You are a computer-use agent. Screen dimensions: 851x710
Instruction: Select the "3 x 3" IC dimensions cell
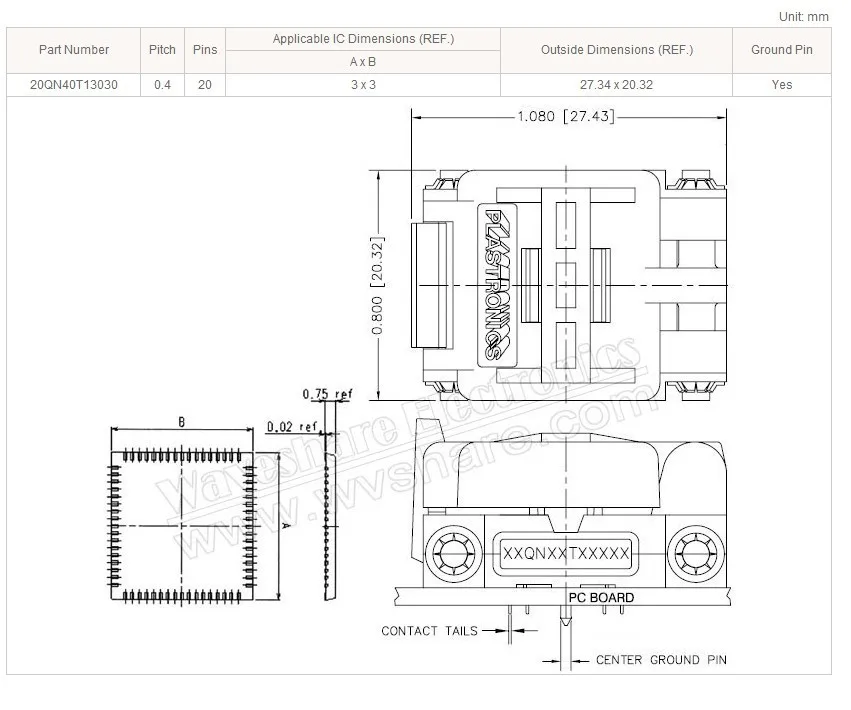(x=363, y=85)
